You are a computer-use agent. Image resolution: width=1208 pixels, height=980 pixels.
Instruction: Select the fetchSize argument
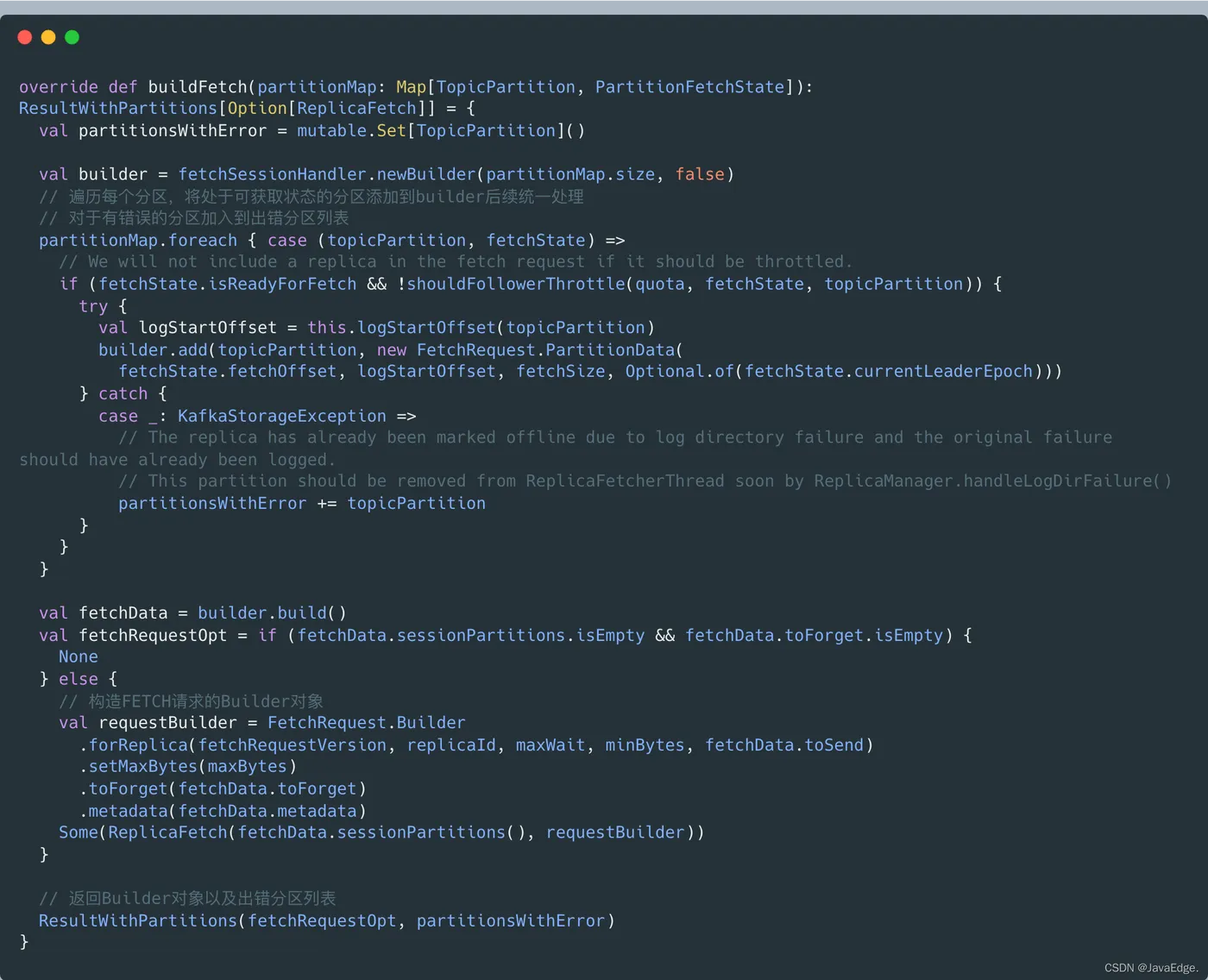(561, 372)
